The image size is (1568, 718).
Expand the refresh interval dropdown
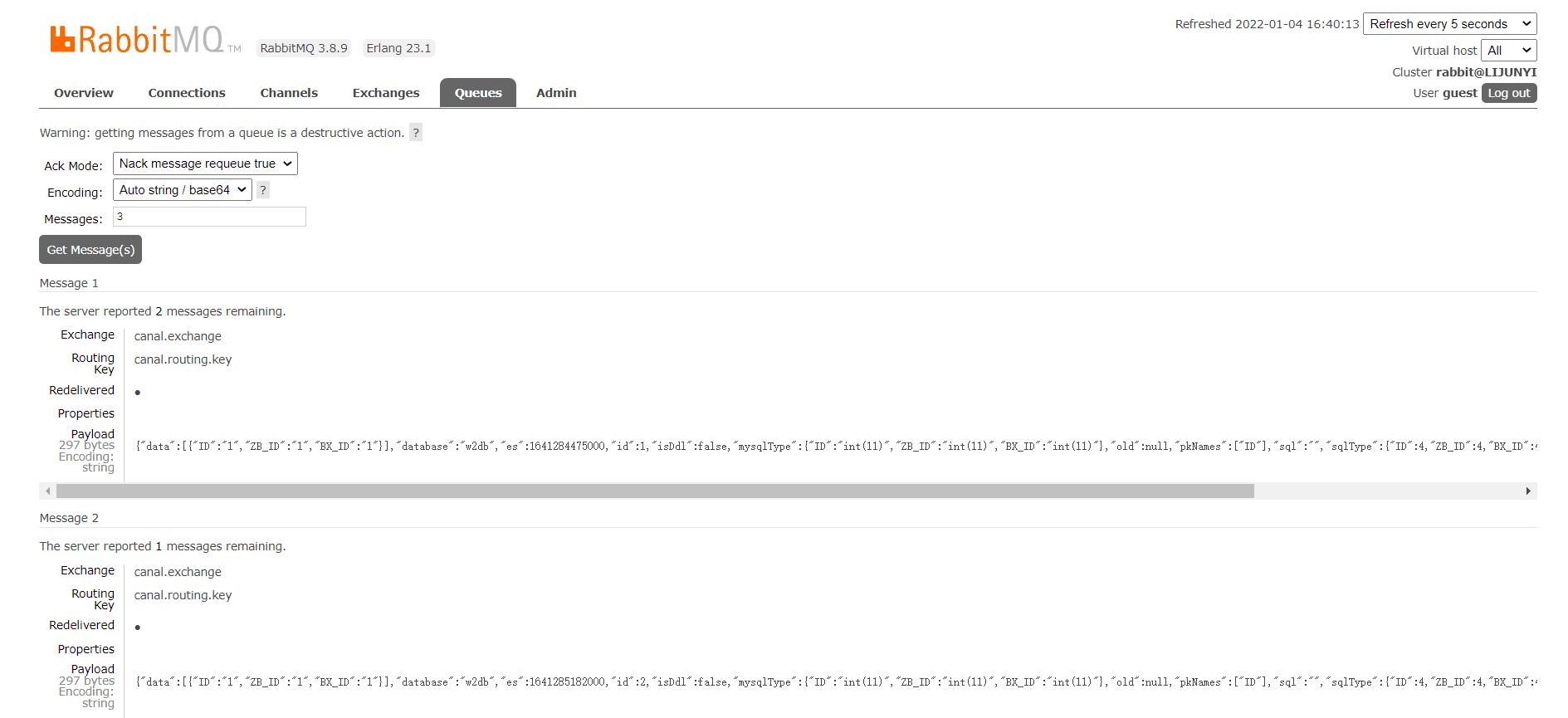pyautogui.click(x=1449, y=24)
